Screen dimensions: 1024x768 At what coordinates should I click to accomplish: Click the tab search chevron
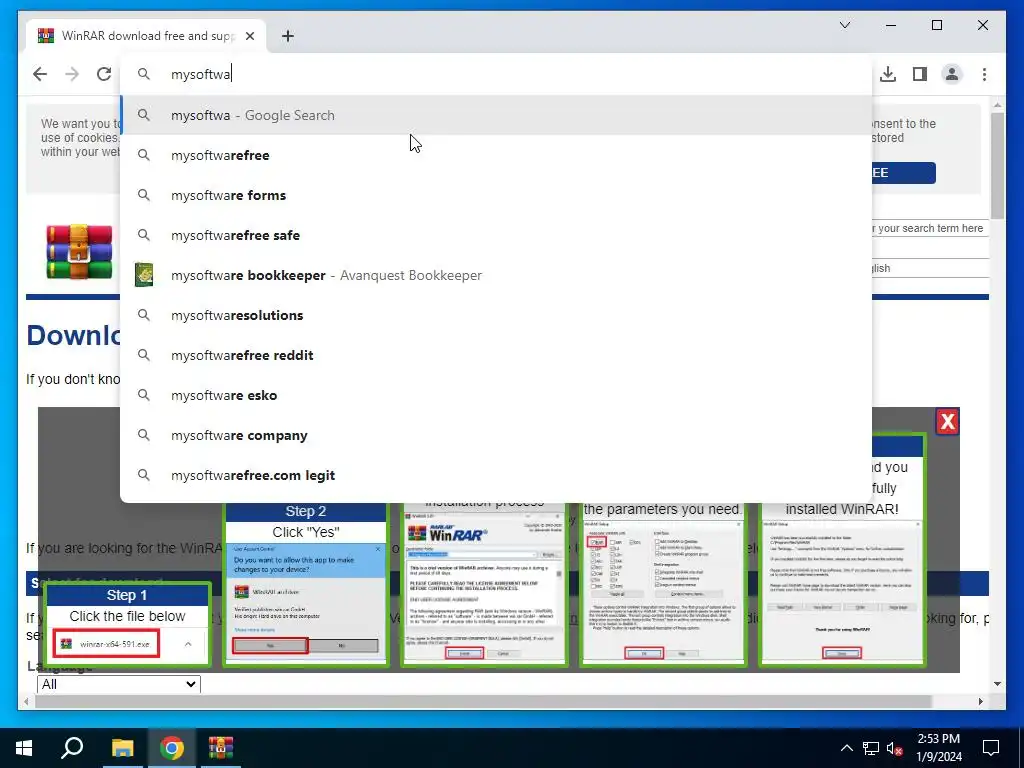844,25
